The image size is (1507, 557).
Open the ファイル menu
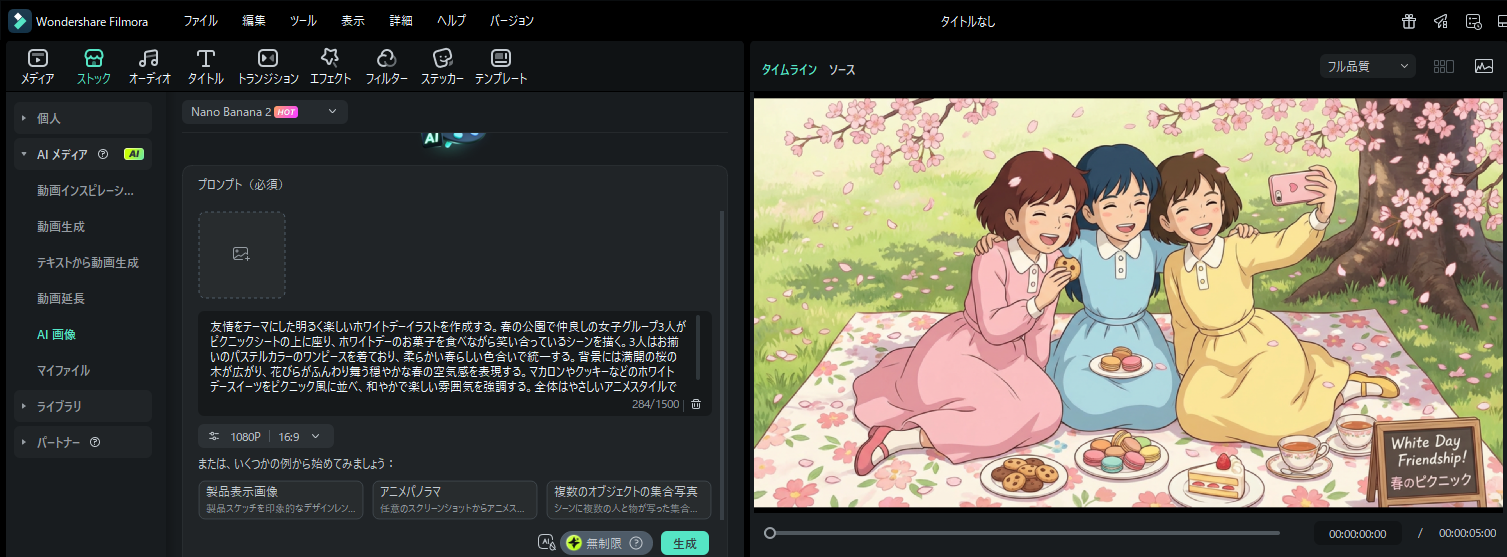pos(200,21)
